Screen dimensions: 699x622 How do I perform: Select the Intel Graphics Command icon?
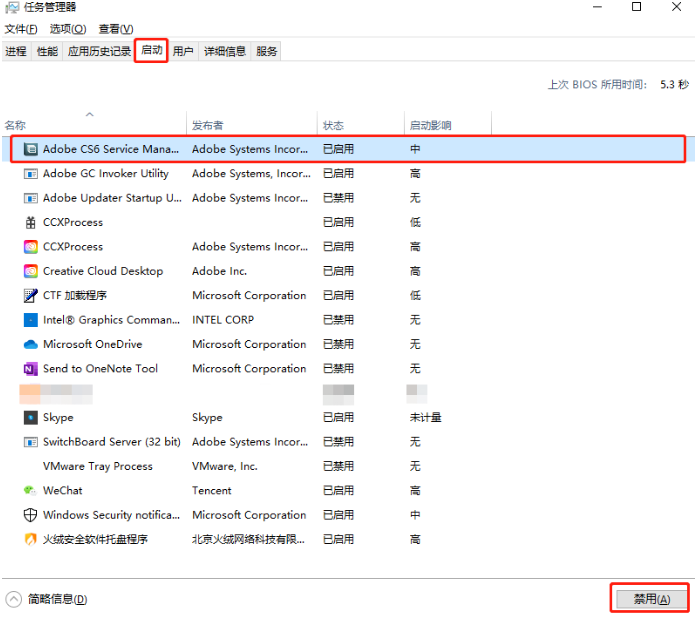click(x=30, y=320)
